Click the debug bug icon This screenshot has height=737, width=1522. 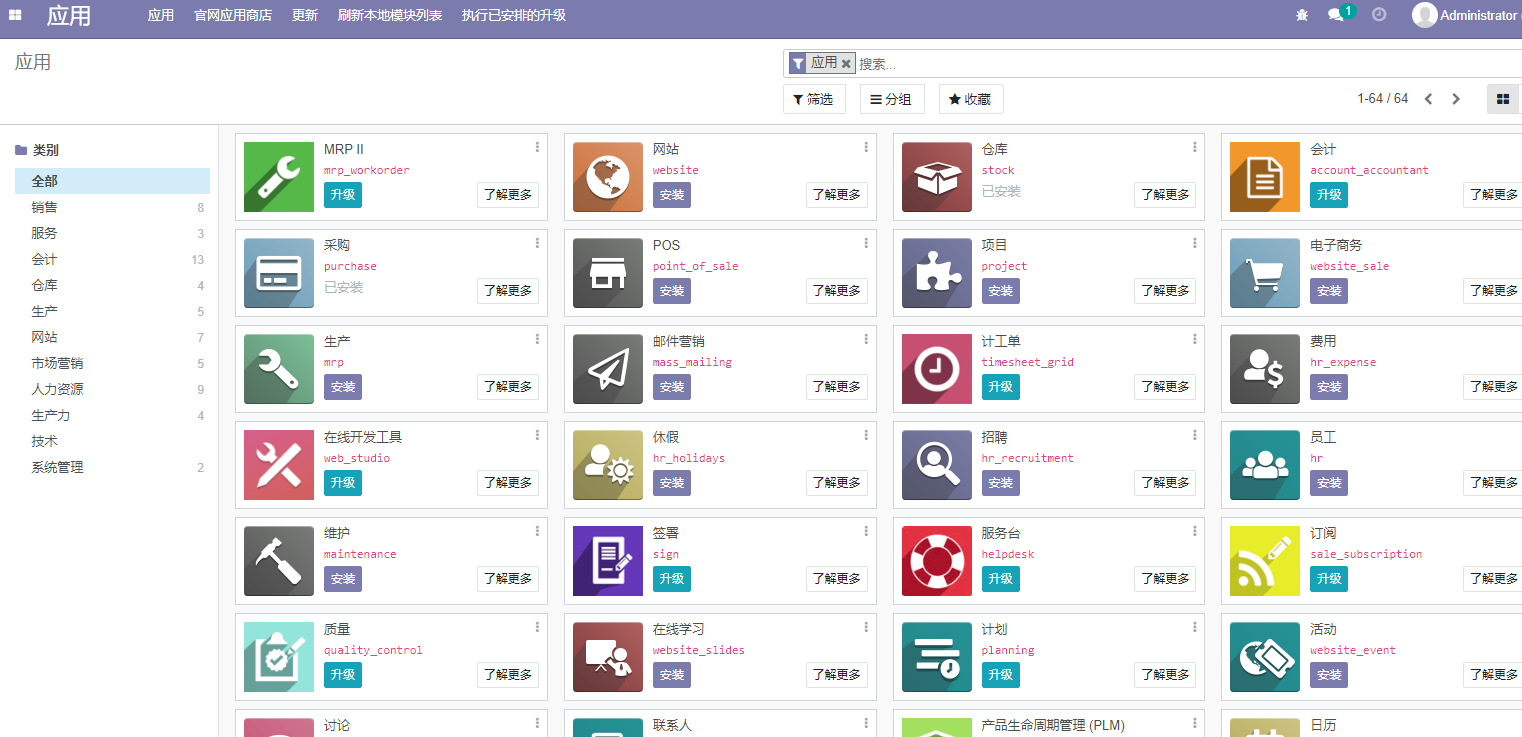pos(1301,15)
